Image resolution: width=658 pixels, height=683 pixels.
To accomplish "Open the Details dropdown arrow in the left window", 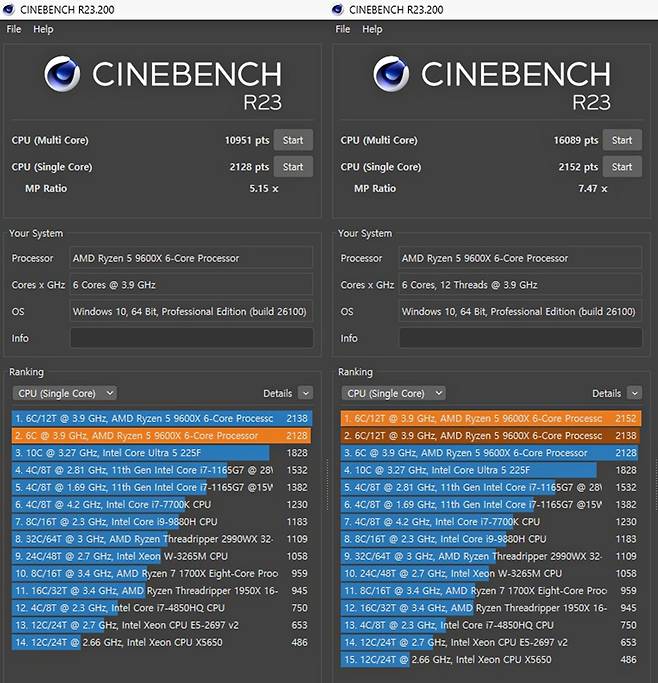I will coord(305,394).
